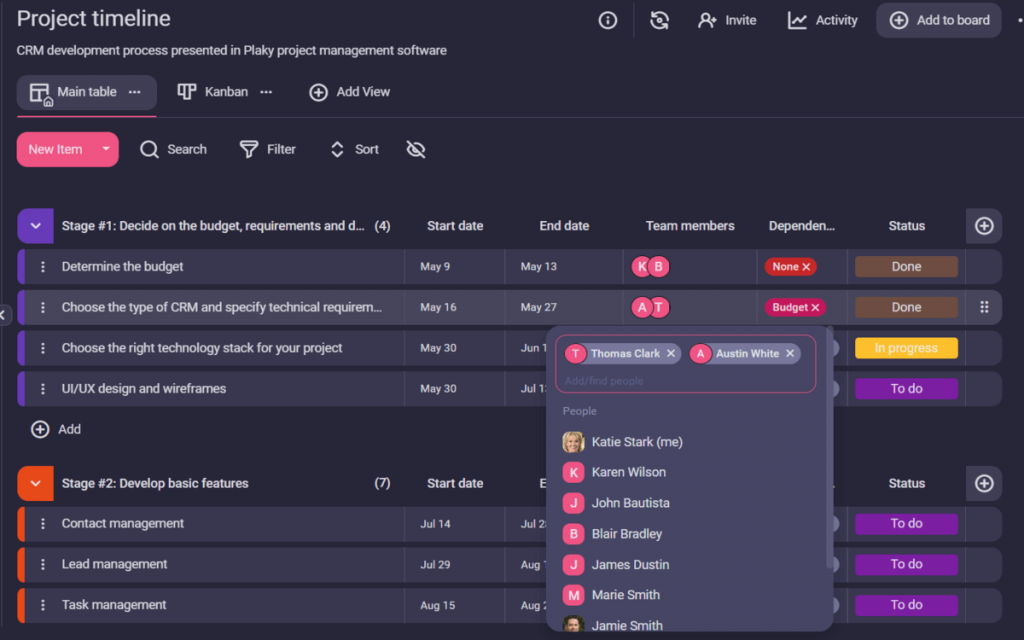Click the yellow In progress status

click(906, 348)
